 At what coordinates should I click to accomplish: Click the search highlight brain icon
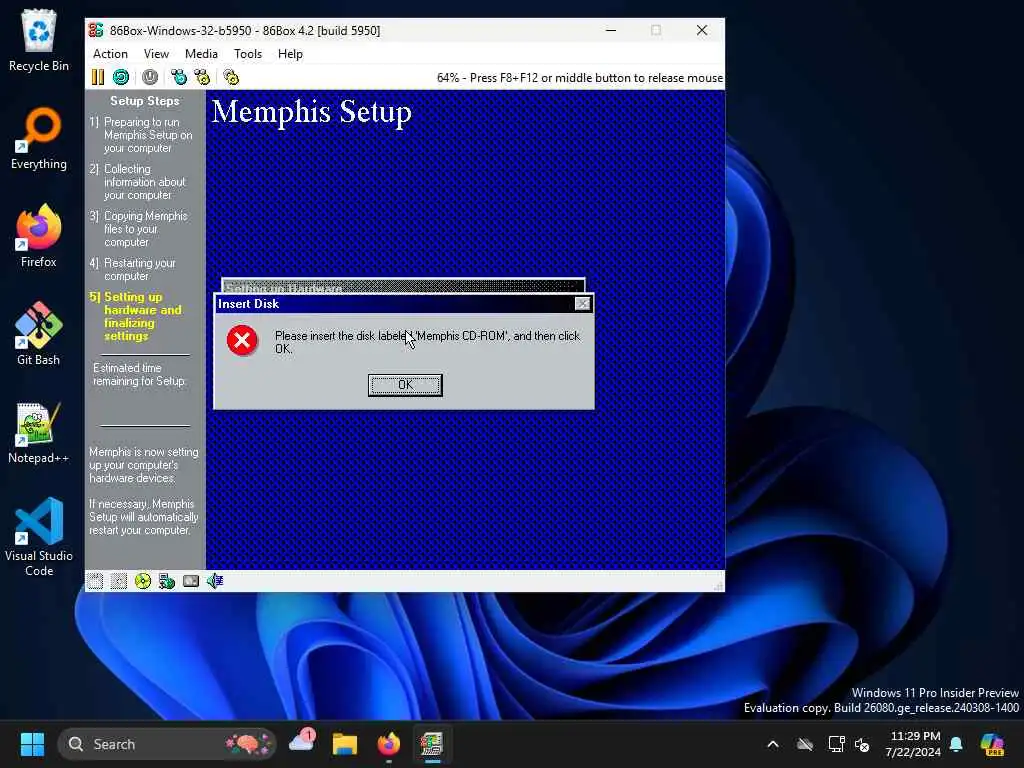click(248, 744)
